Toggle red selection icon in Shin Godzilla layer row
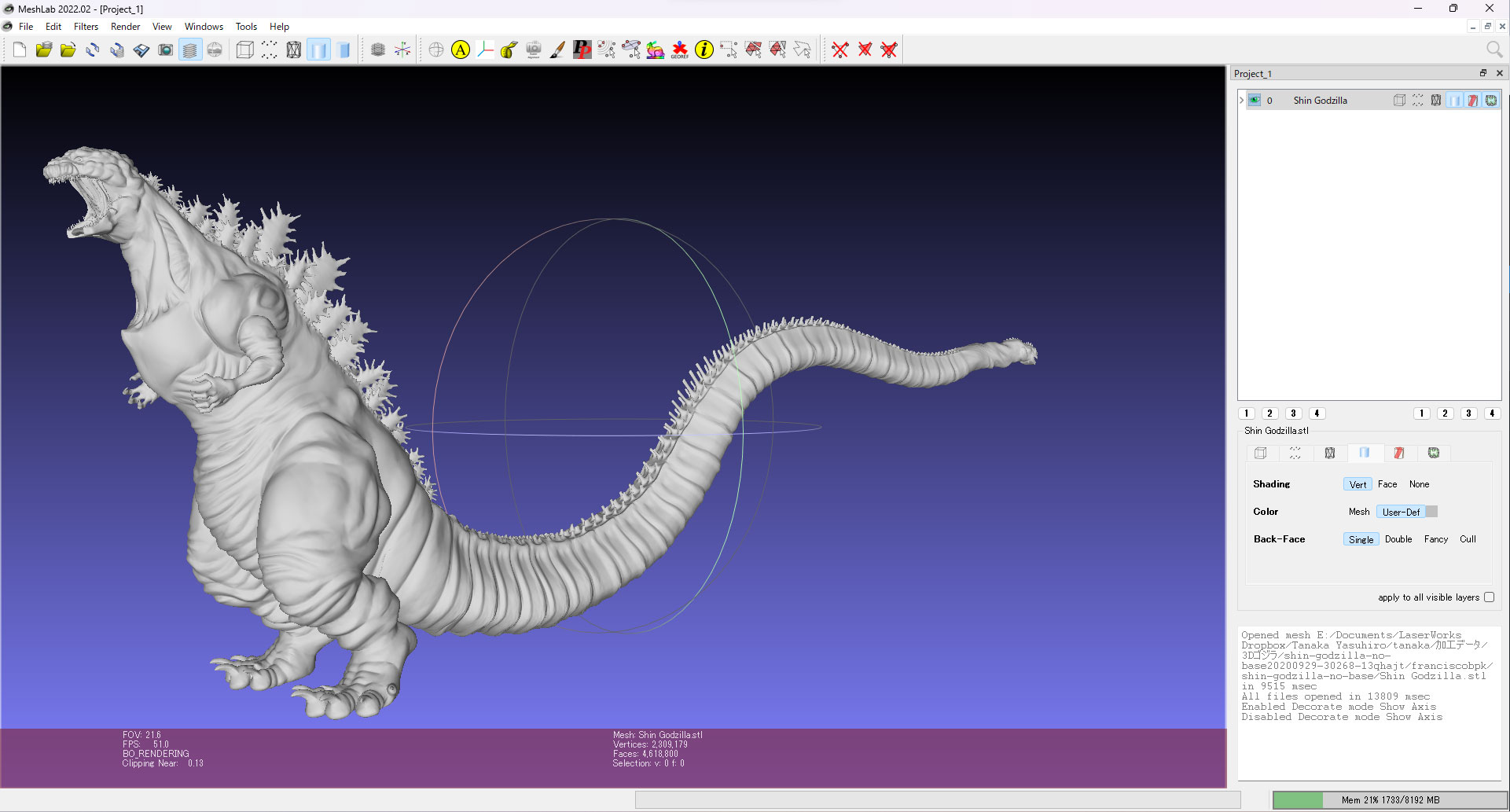1510x812 pixels. (1473, 101)
